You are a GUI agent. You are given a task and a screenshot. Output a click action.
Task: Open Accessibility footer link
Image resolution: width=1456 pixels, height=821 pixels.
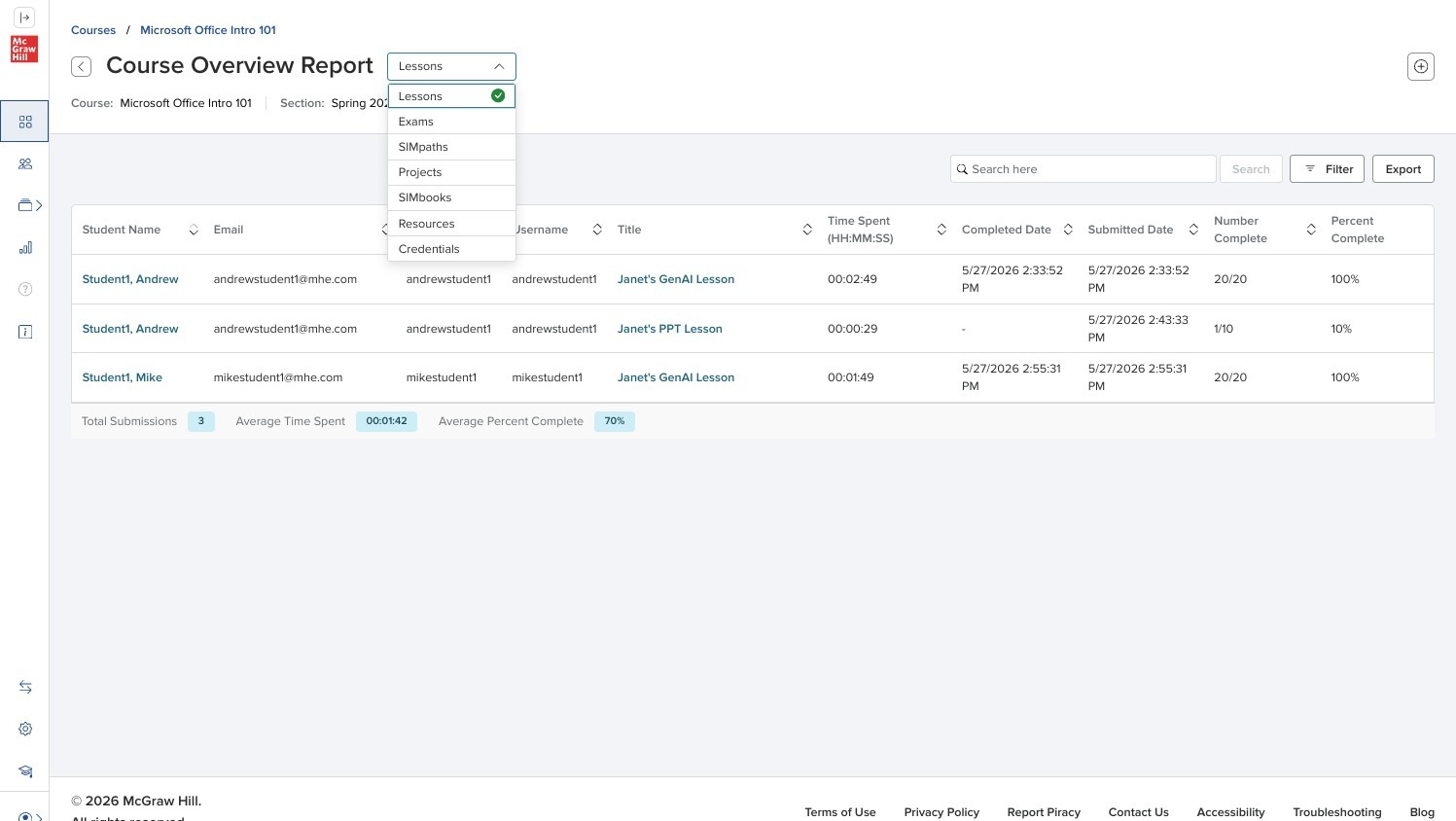[1230, 812]
